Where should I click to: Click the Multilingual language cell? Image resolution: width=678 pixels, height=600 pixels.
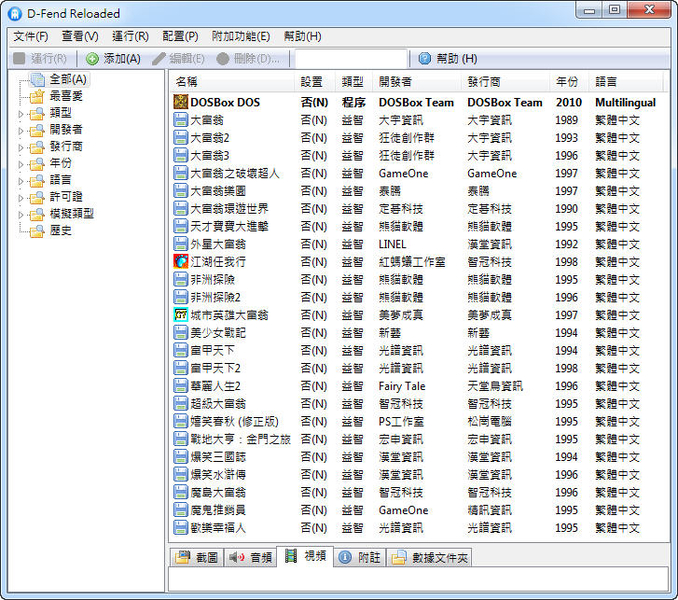(x=626, y=102)
